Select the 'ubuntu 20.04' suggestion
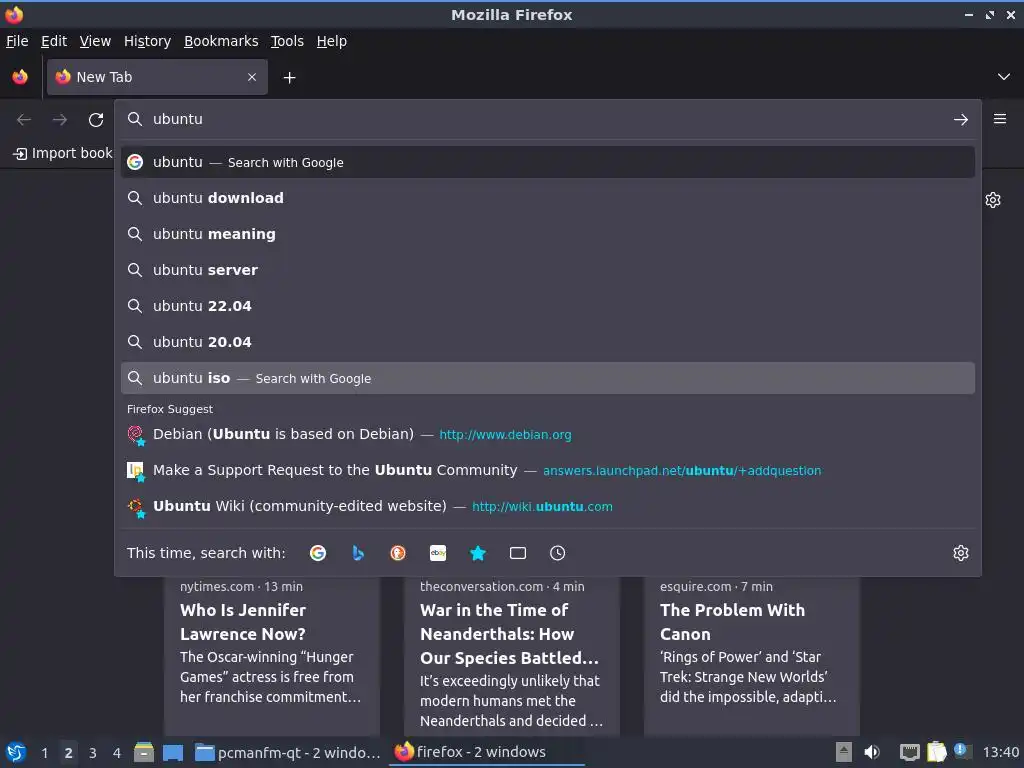 pos(547,342)
